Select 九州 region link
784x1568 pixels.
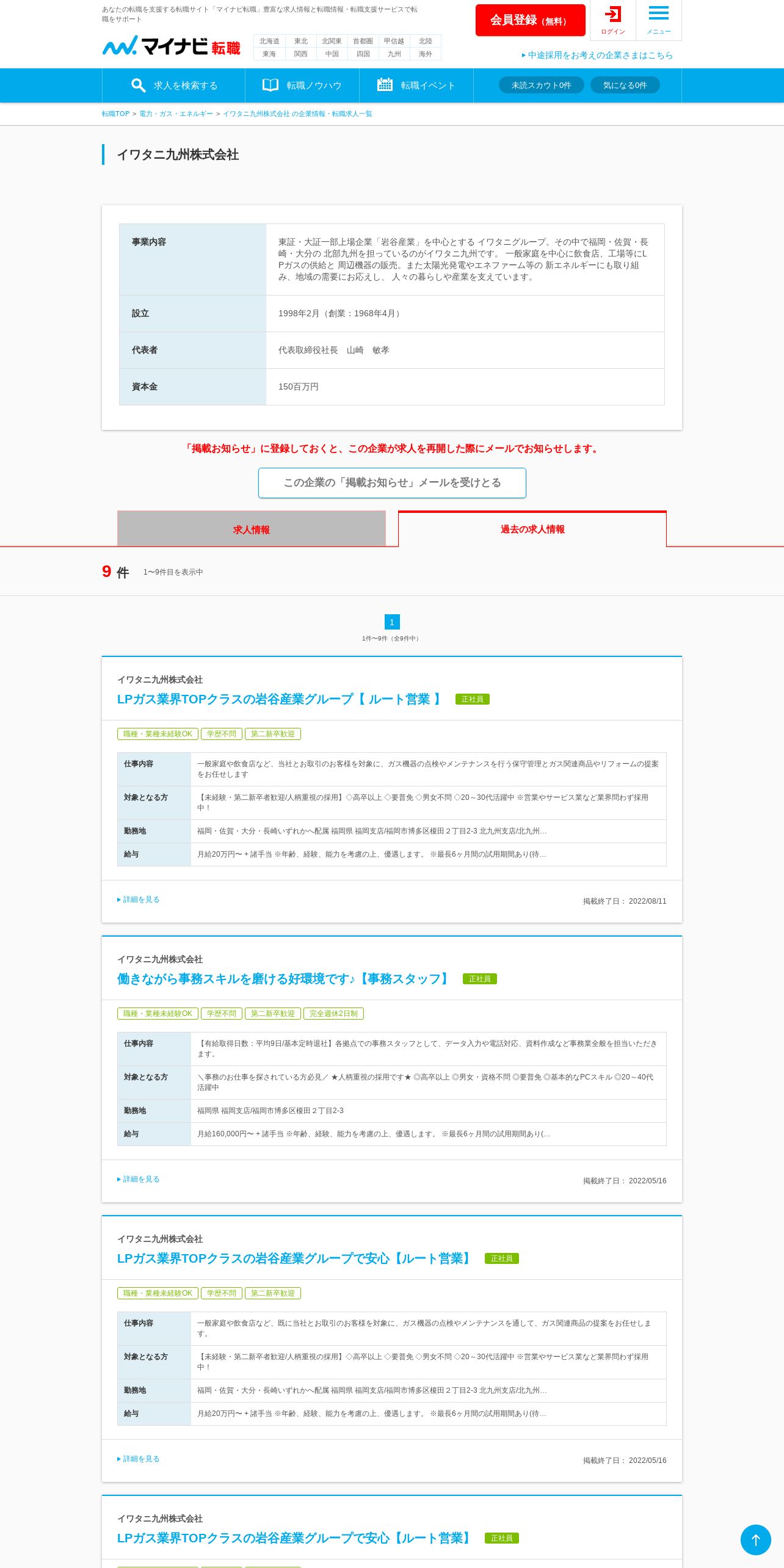coord(394,54)
